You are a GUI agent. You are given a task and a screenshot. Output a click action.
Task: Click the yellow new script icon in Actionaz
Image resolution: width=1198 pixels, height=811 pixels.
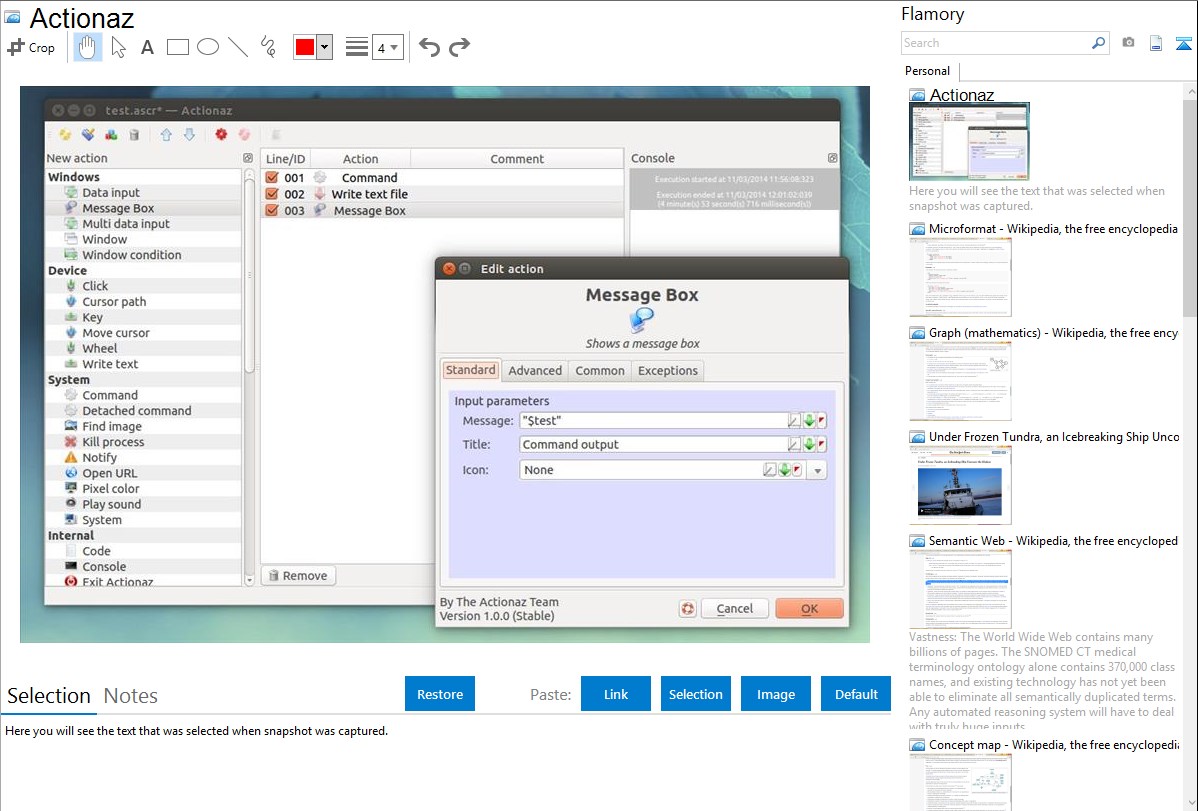65,135
